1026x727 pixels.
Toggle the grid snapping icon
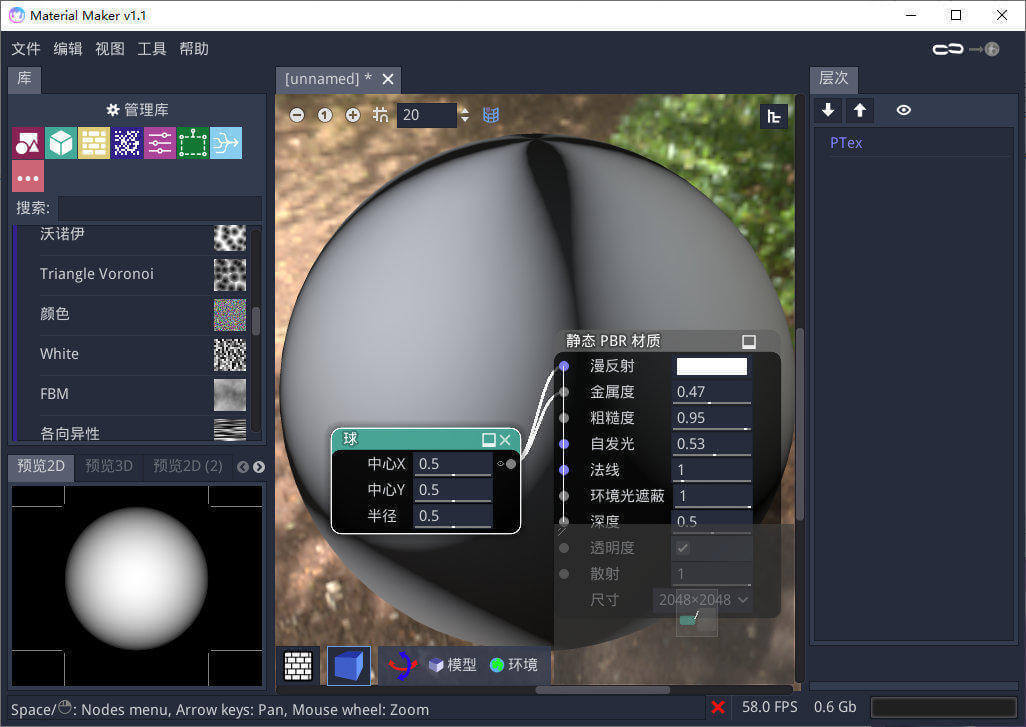click(380, 115)
